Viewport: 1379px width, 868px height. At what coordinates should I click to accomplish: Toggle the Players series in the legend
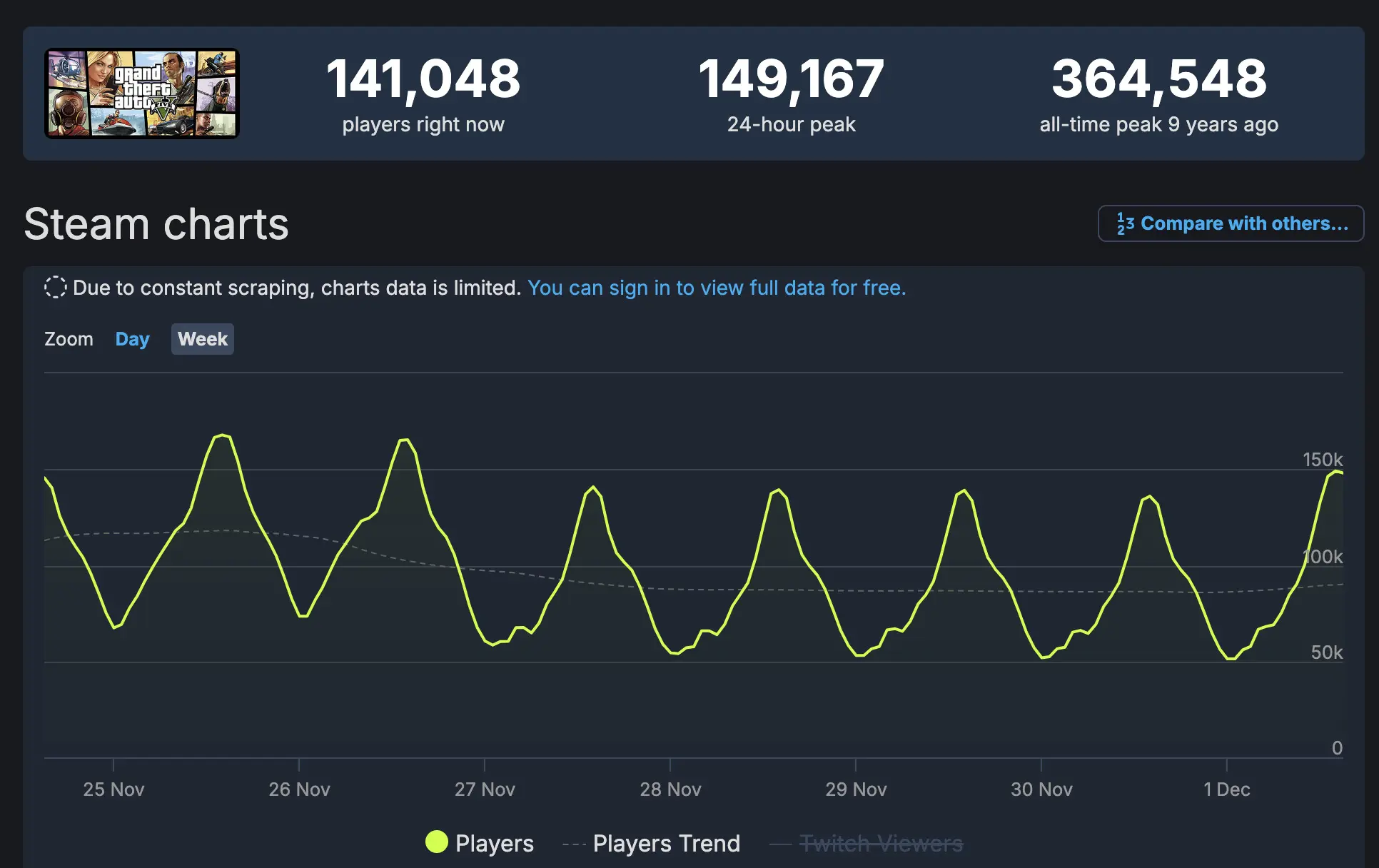click(x=480, y=843)
